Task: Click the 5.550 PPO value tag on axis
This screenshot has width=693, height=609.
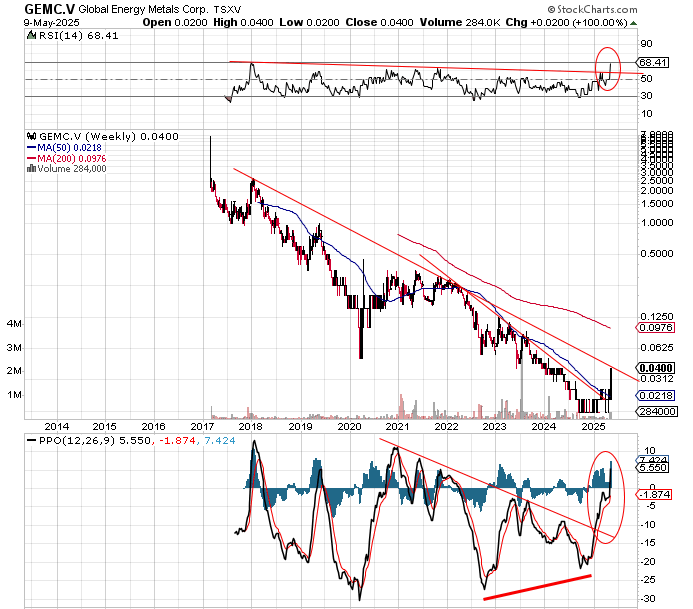Action: (x=652, y=468)
